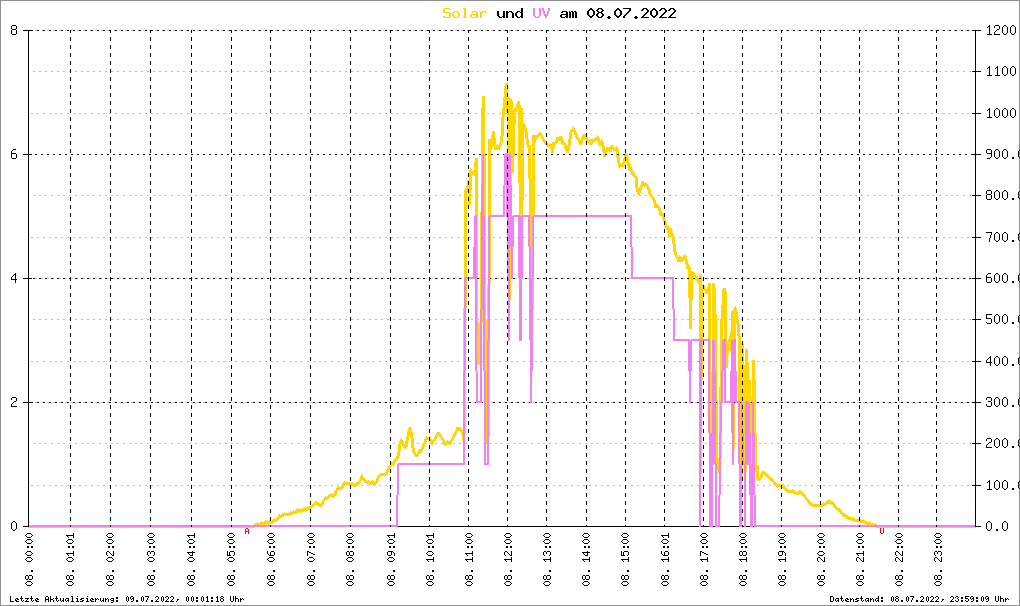Click the red 'U' sunset marker

(x=882, y=531)
